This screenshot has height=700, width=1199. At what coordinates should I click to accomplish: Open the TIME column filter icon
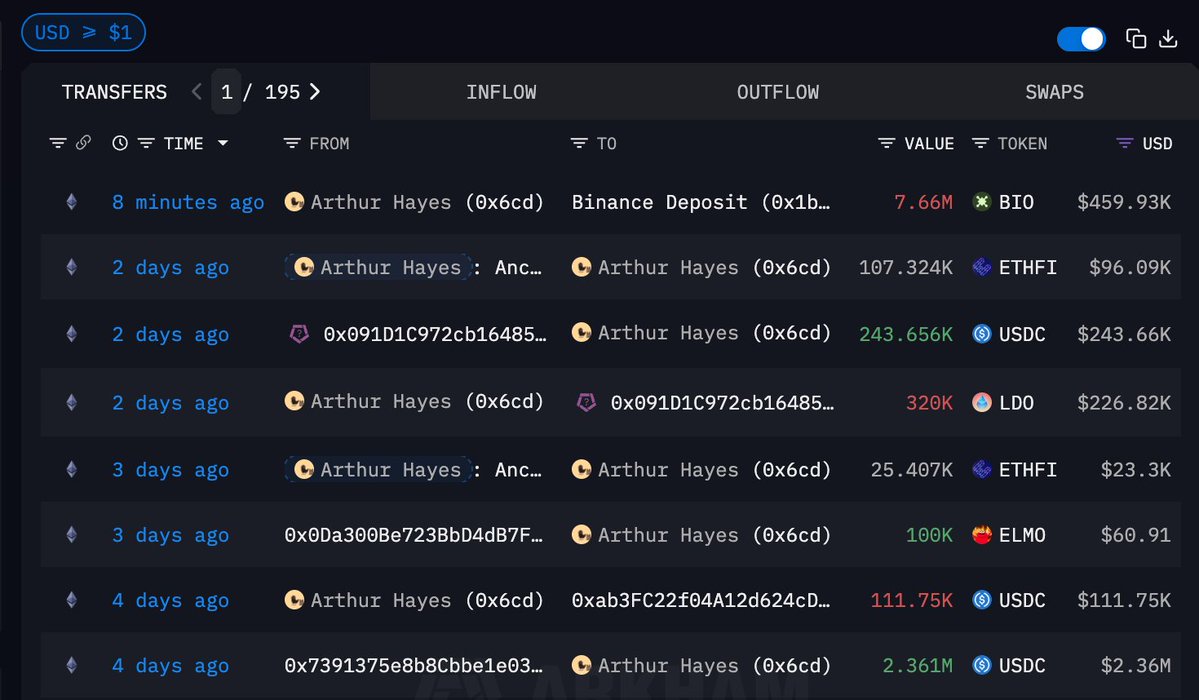click(x=146, y=143)
